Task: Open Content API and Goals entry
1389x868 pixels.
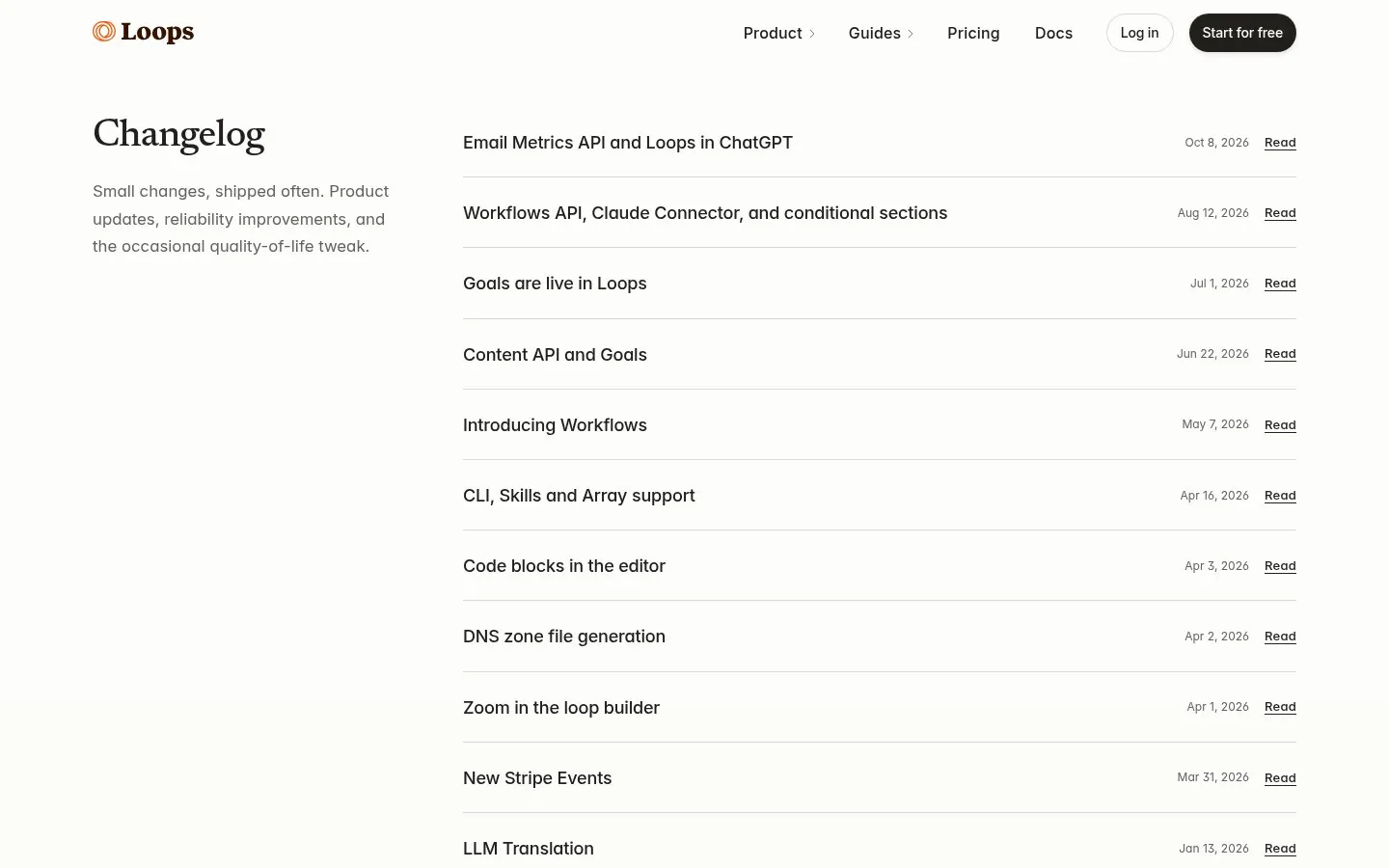Action: pyautogui.click(x=555, y=355)
